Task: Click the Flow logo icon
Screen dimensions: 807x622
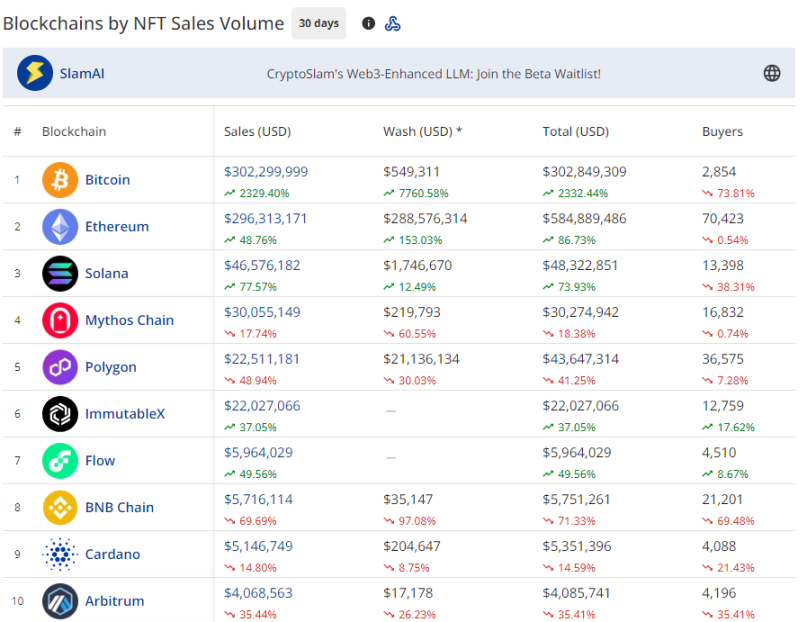Action: pos(59,461)
